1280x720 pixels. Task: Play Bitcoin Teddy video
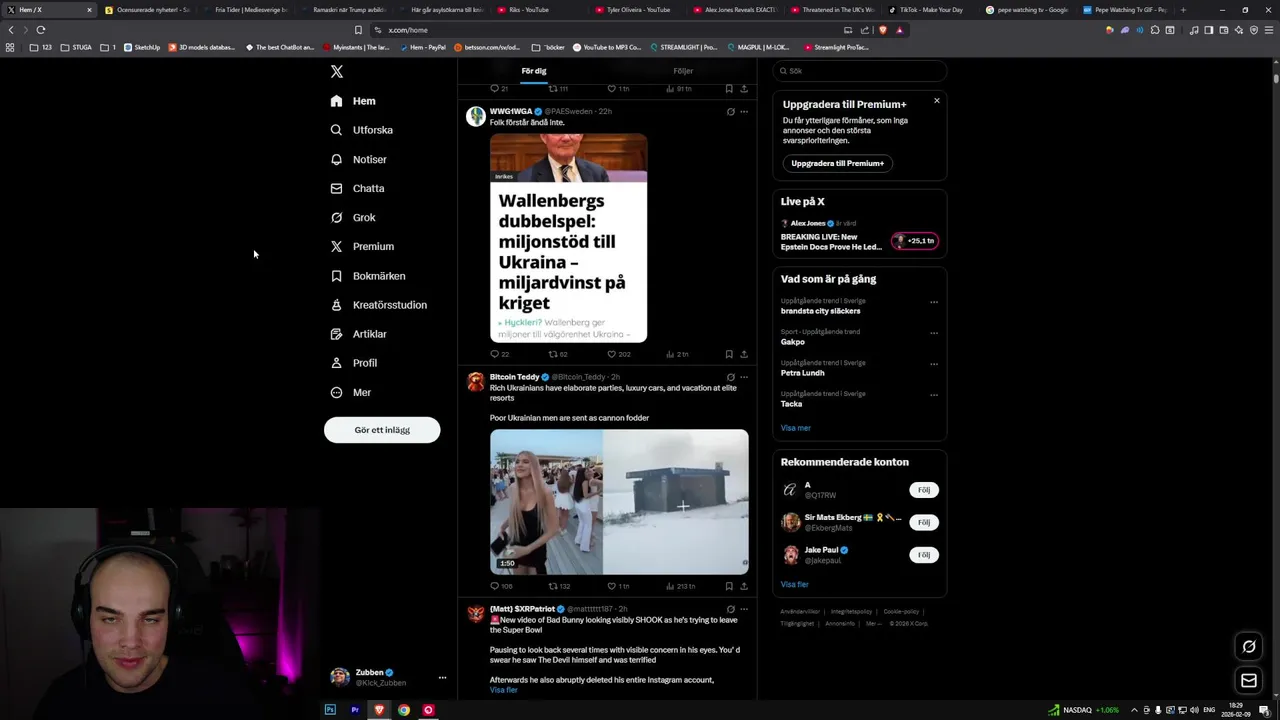[x=619, y=502]
